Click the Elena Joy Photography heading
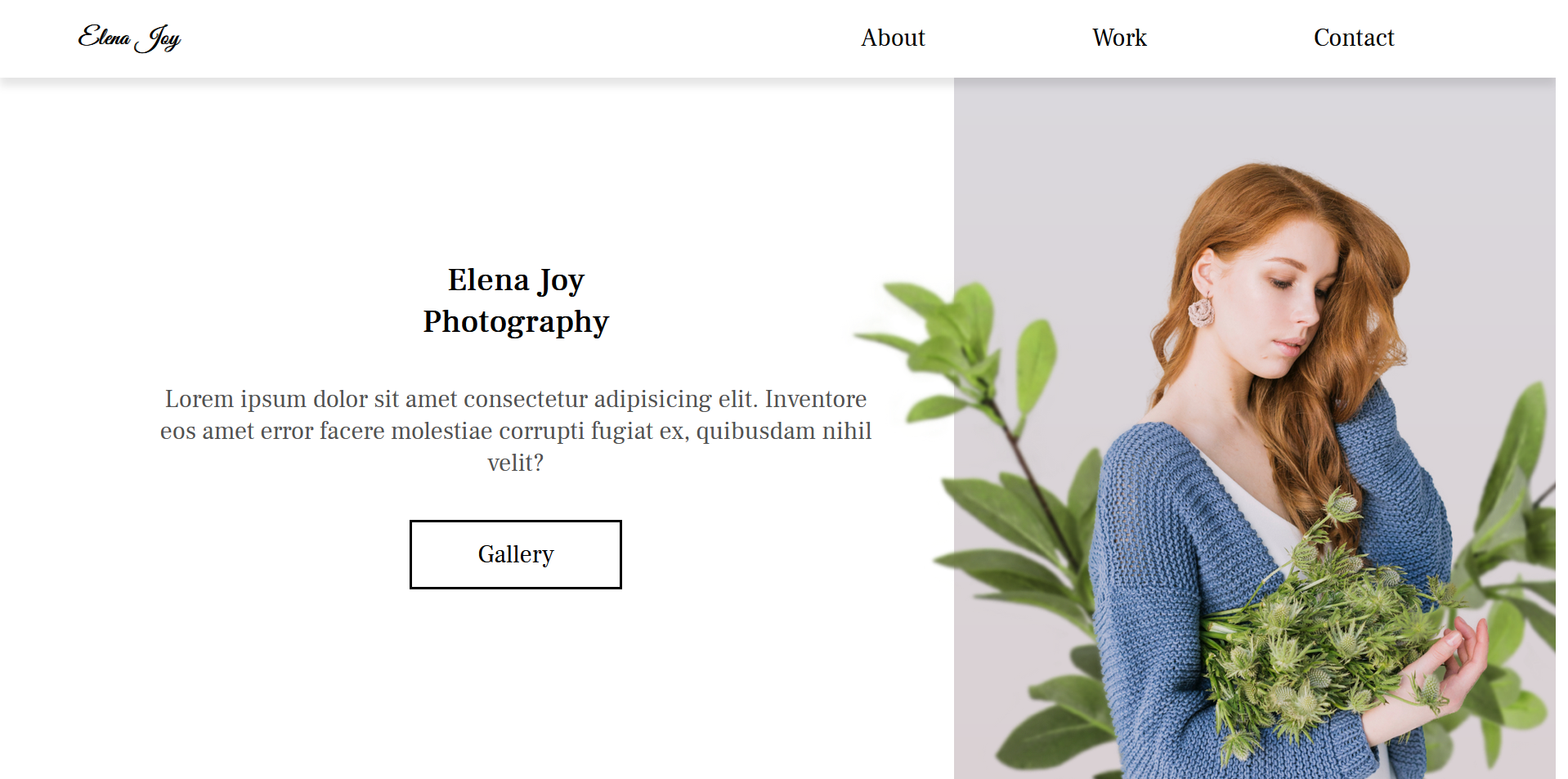The width and height of the screenshot is (1568, 779). pos(516,301)
